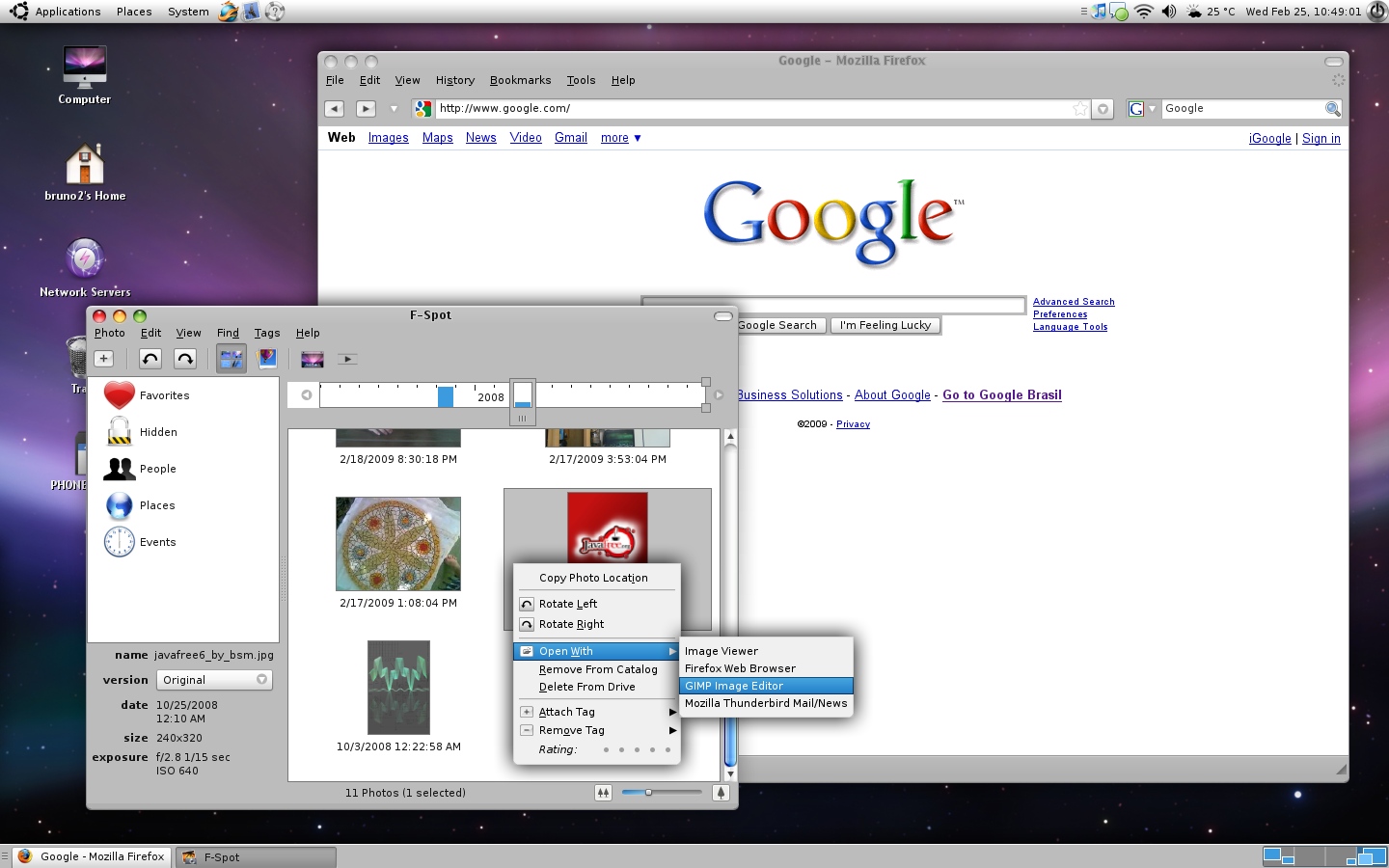Click the zoom-in large thumbnail icon
The image size is (1389, 868).
(721, 793)
